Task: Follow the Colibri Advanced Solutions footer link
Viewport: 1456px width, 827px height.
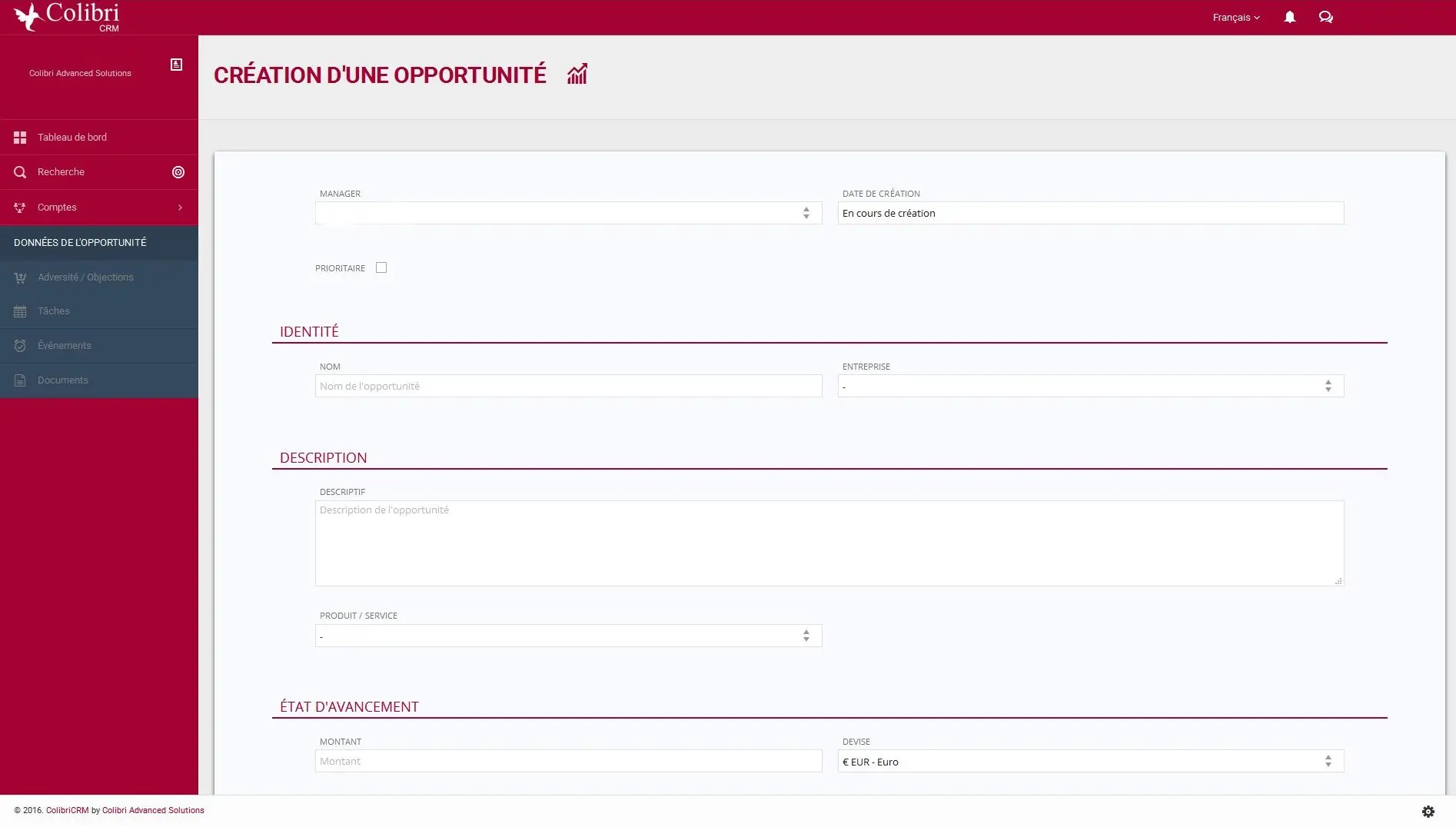Action: [153, 810]
